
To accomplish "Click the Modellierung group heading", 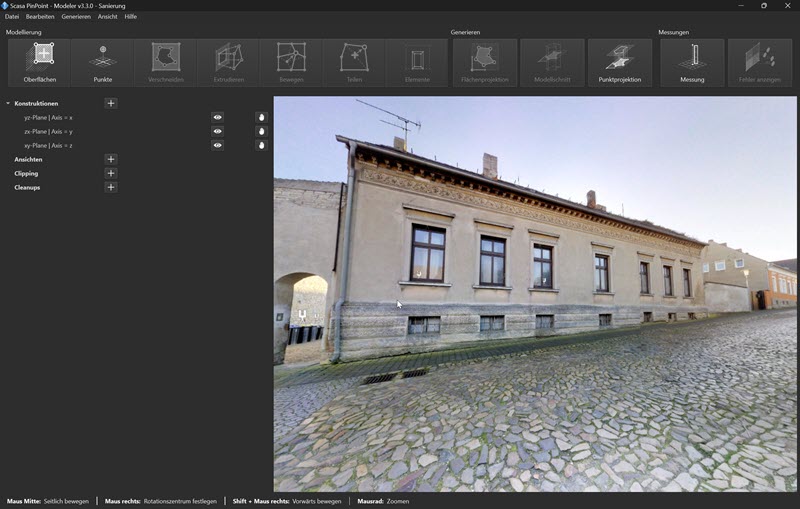I will (x=23, y=32).
